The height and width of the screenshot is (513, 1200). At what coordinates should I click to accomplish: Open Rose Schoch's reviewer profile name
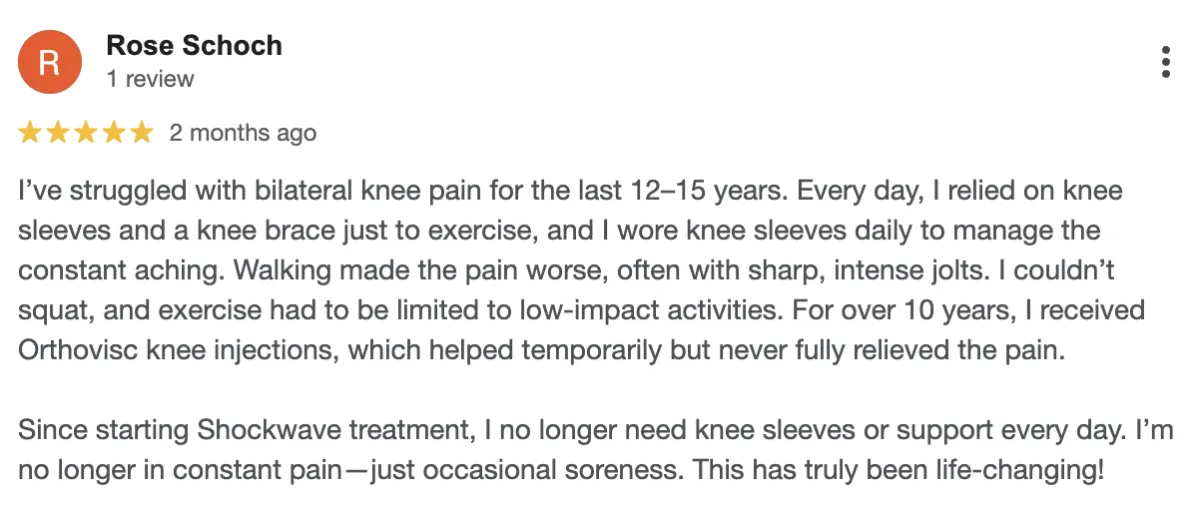coord(194,46)
